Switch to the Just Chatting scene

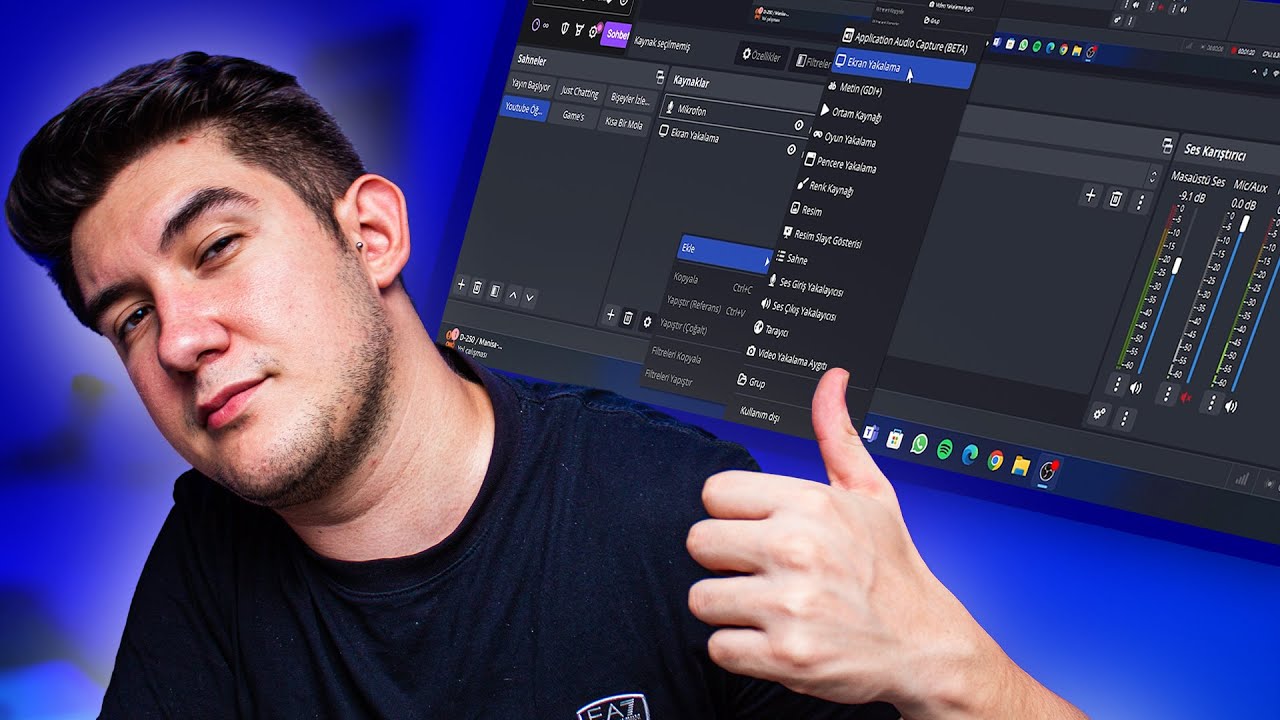click(x=580, y=94)
